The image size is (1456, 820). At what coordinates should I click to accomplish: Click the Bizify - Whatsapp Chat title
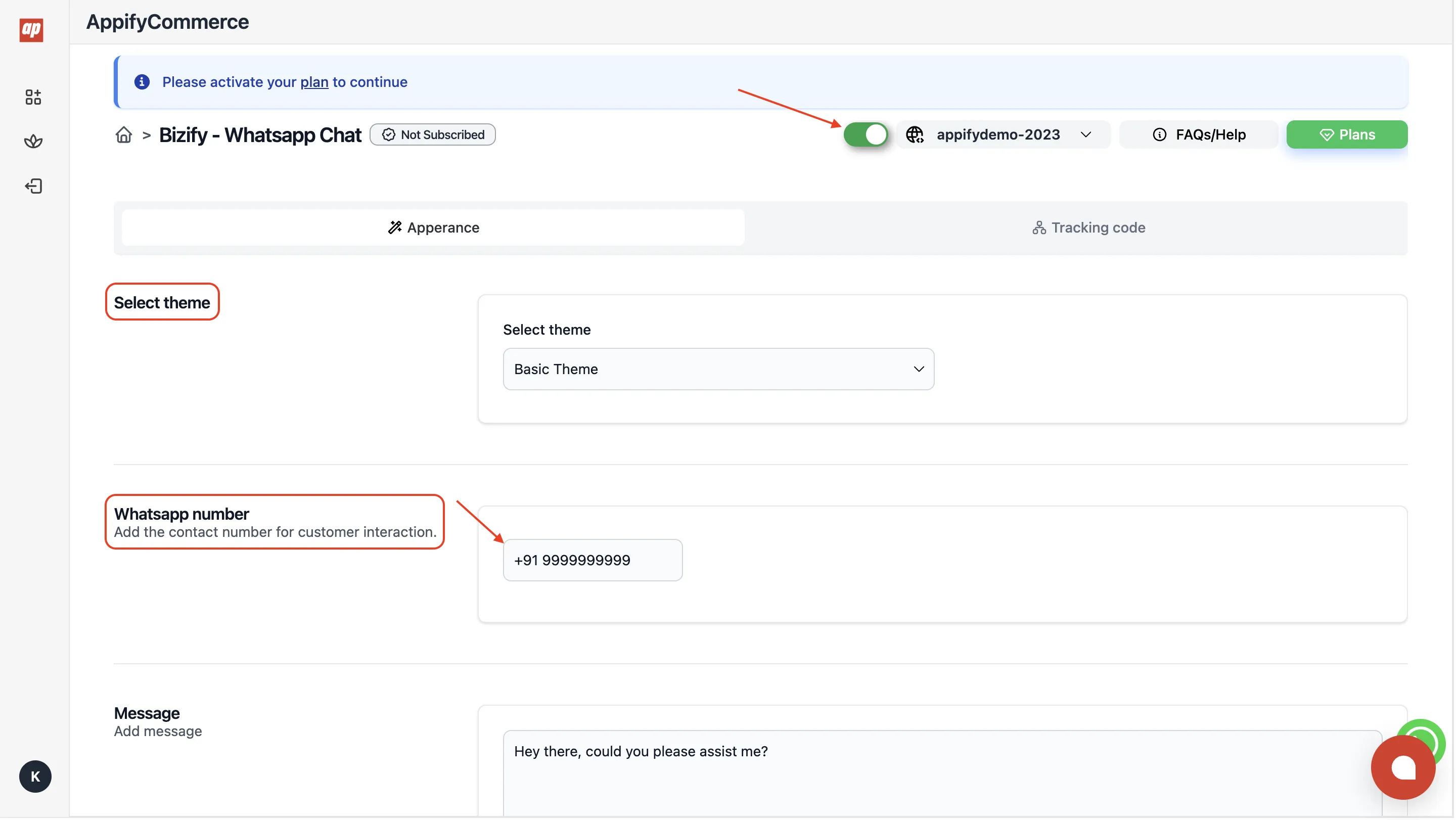pyautogui.click(x=260, y=135)
